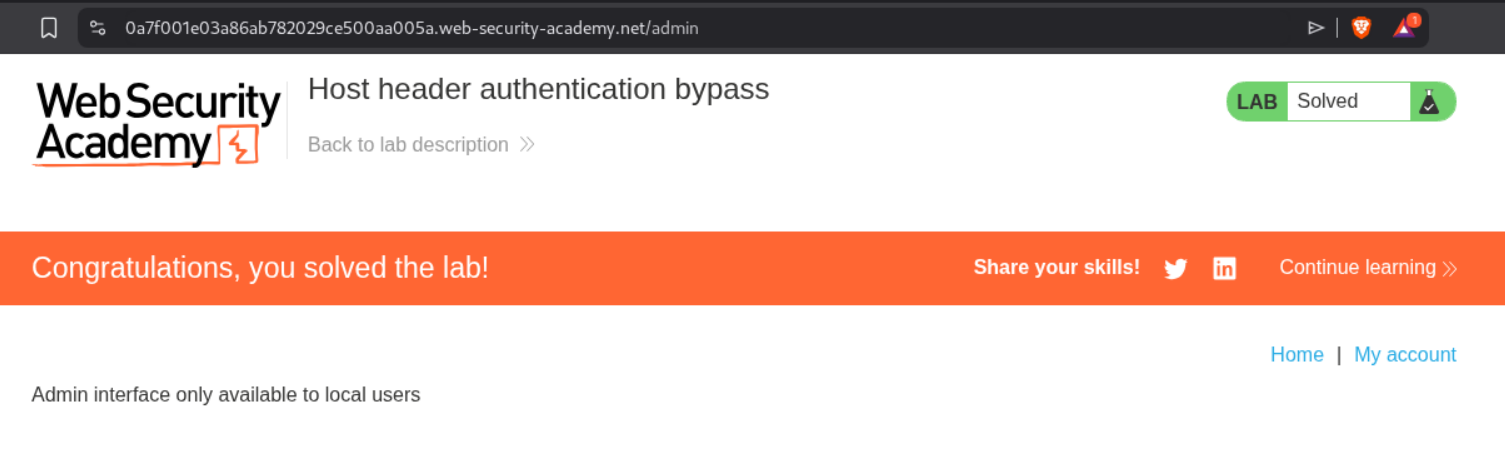The image size is (1505, 458).
Task: Click Back to lab description link
Action: [x=408, y=145]
